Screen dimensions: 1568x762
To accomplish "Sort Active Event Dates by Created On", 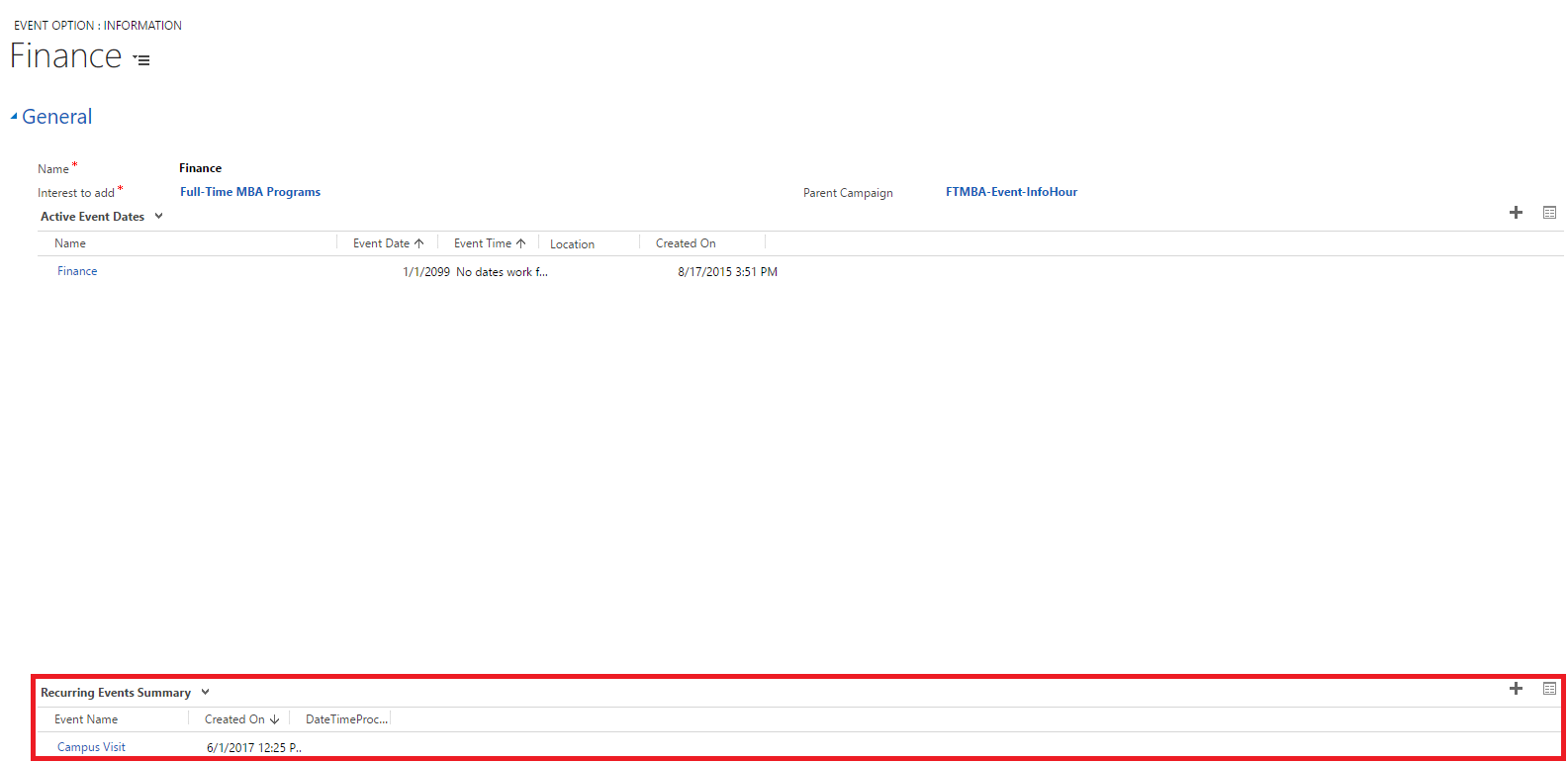I will pos(686,243).
